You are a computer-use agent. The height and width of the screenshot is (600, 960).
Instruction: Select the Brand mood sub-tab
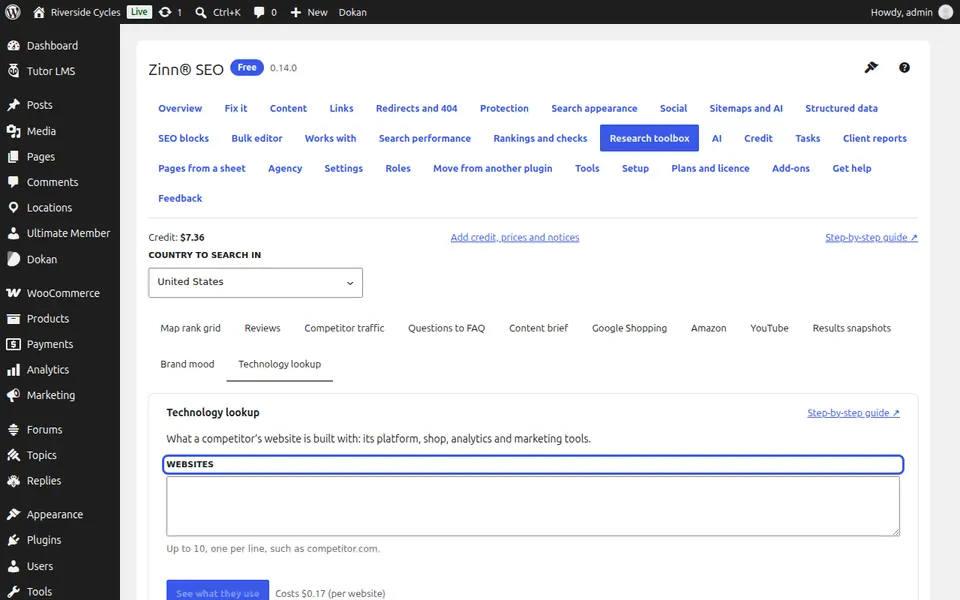coord(187,364)
